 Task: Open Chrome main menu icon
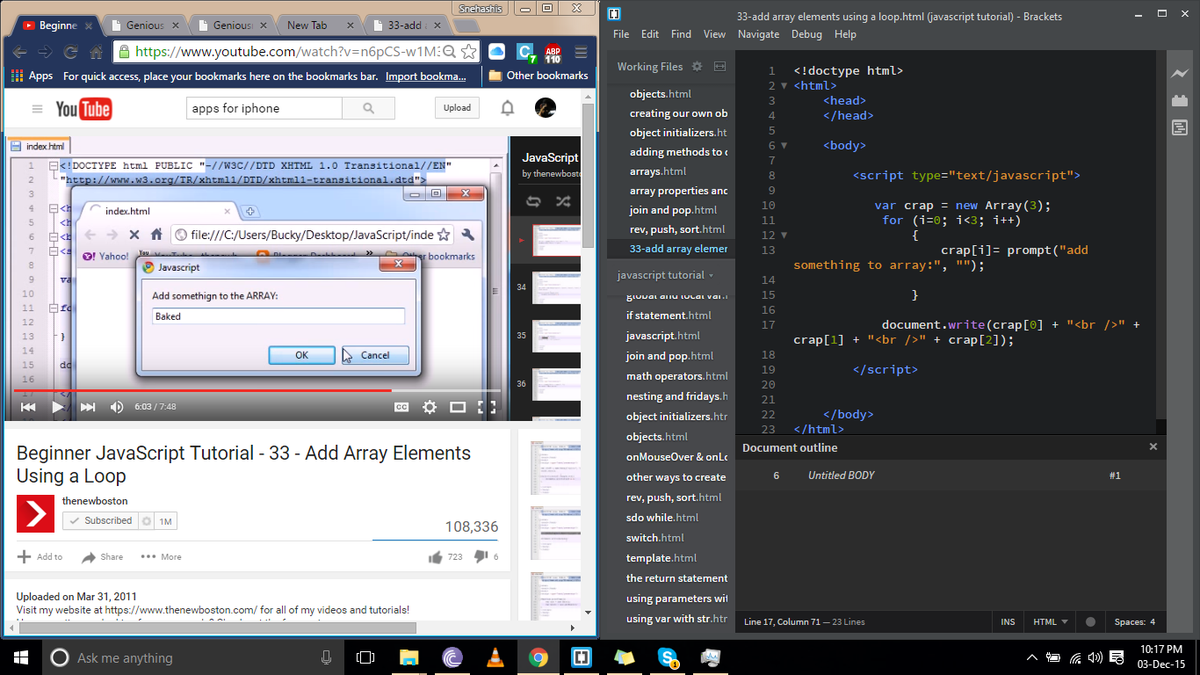[x=581, y=51]
